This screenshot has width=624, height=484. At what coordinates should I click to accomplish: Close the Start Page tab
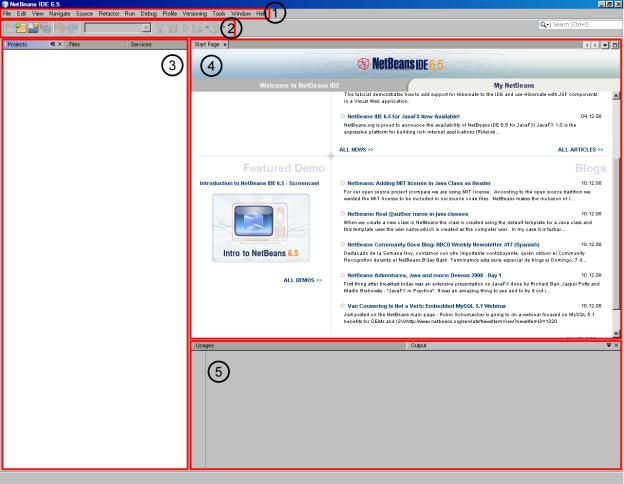[x=225, y=45]
